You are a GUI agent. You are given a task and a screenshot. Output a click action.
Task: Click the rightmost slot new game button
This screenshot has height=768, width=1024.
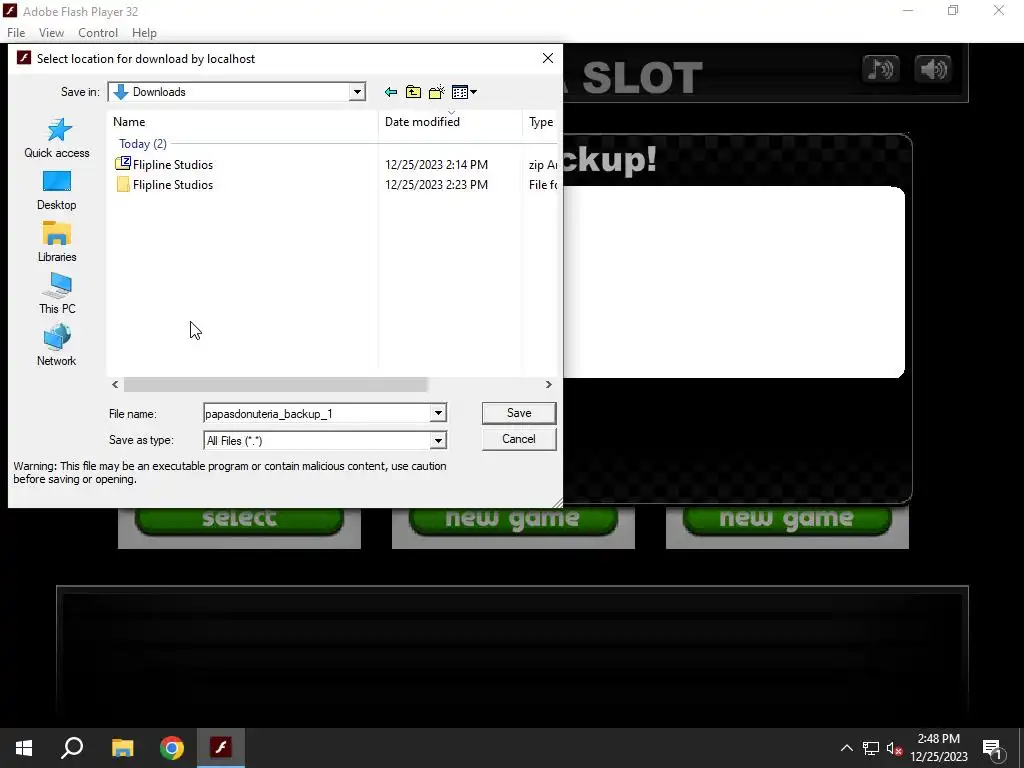[787, 520]
